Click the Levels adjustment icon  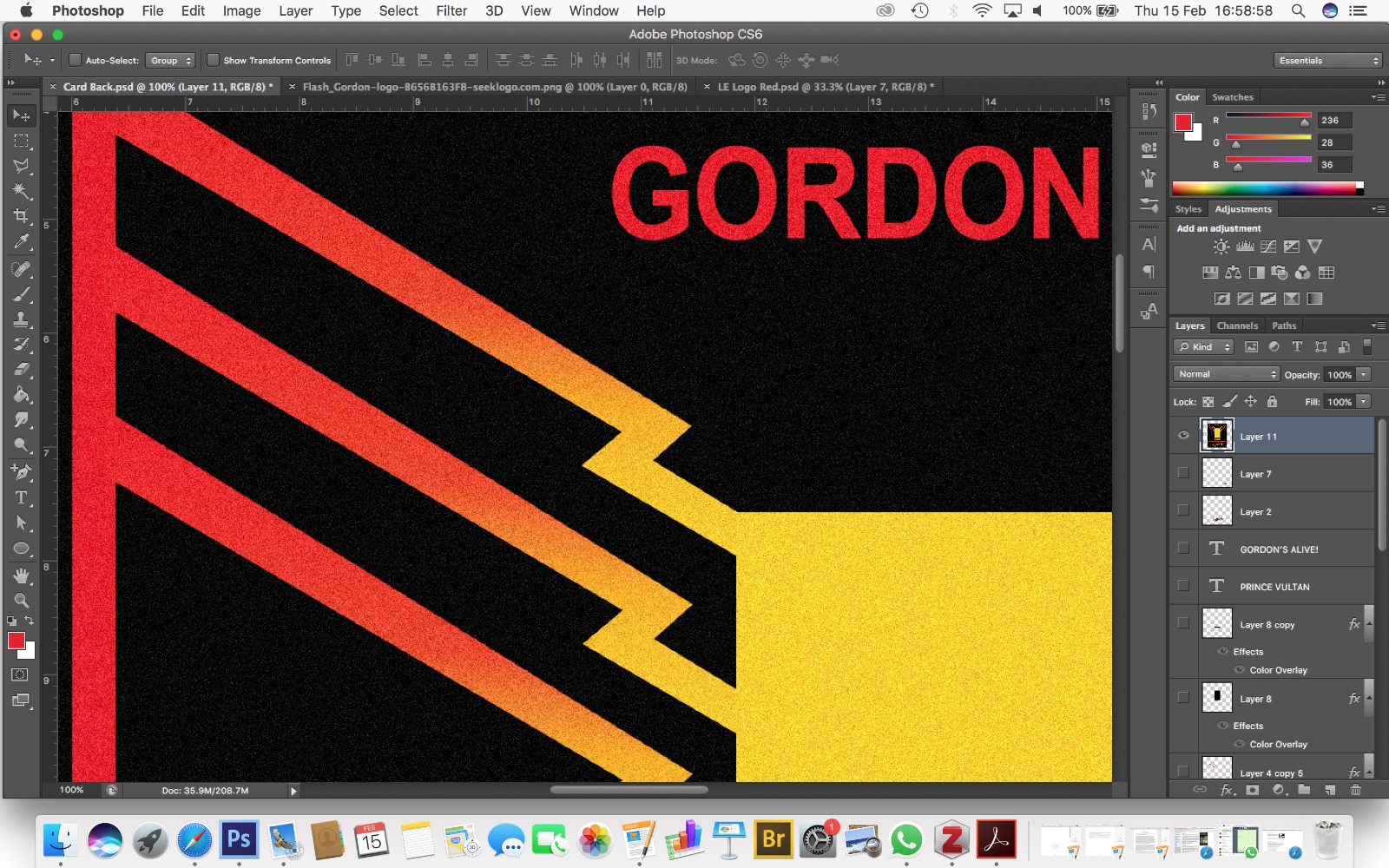(1245, 247)
